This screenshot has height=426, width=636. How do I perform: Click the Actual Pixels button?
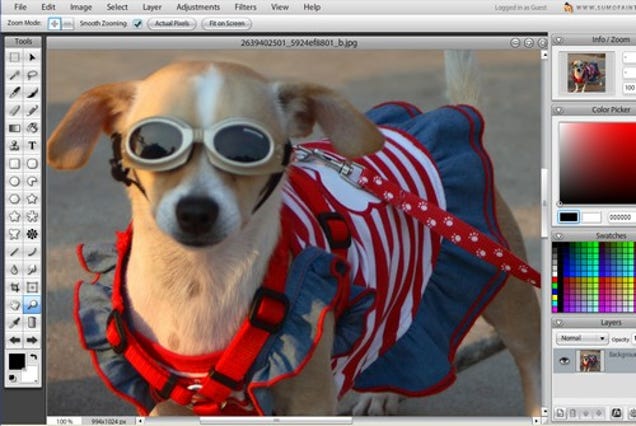tap(172, 23)
